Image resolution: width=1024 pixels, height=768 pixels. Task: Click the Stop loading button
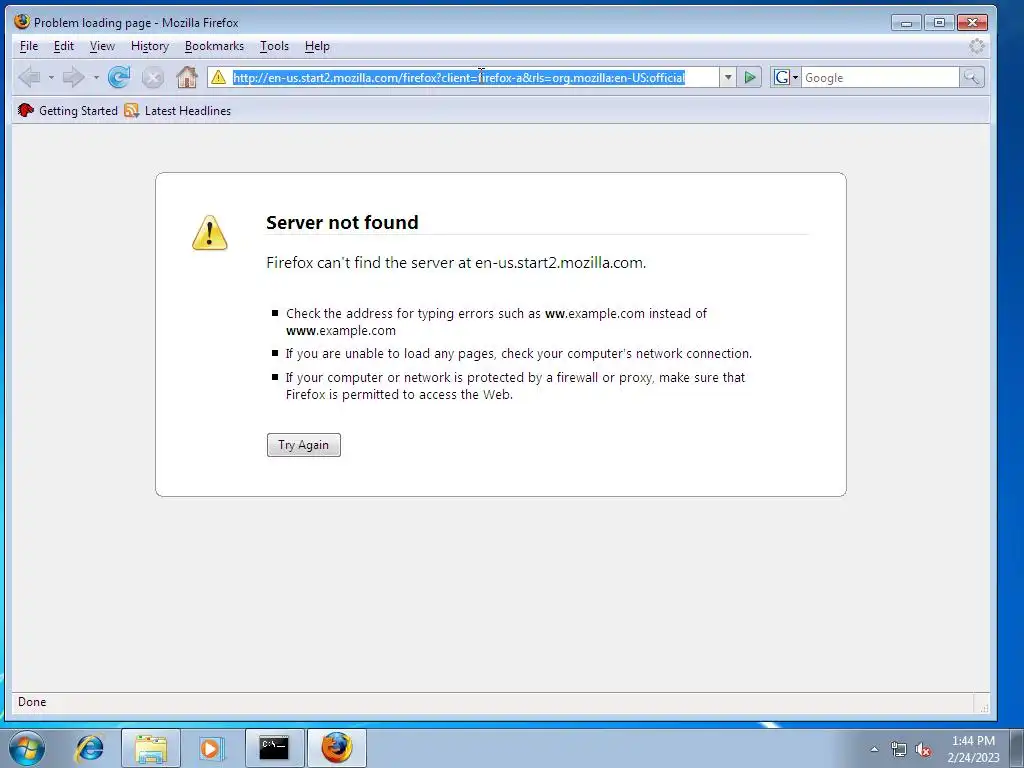[153, 78]
